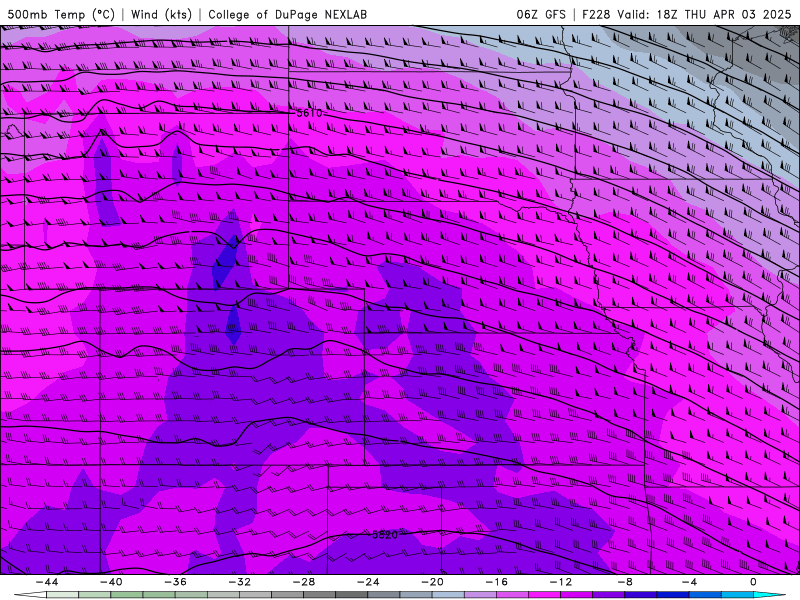Viewport: 800px width, 600px height.
Task: Select 'College of DuPage NEXLAB' header text
Action: 288,14
